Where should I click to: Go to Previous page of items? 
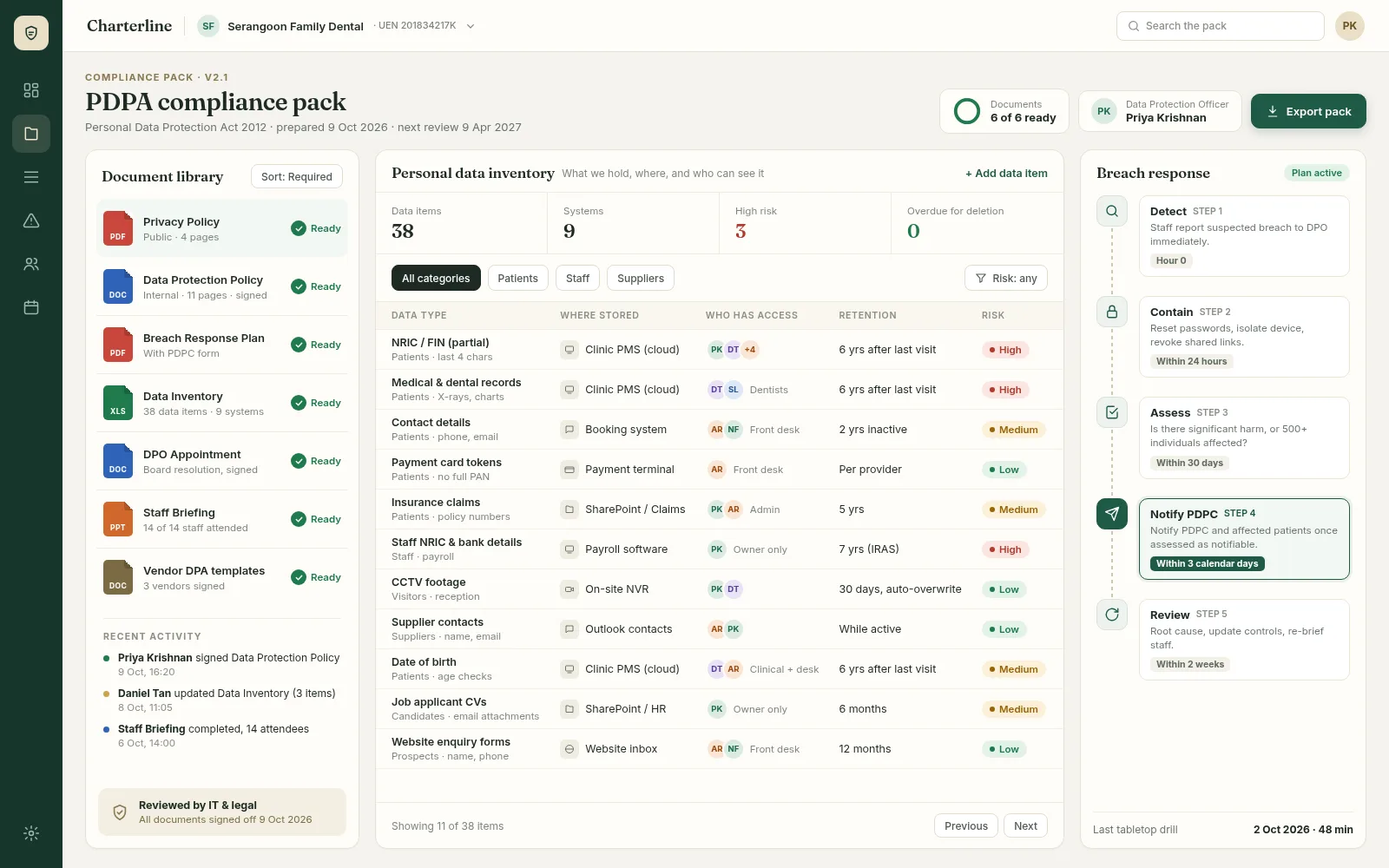click(966, 825)
